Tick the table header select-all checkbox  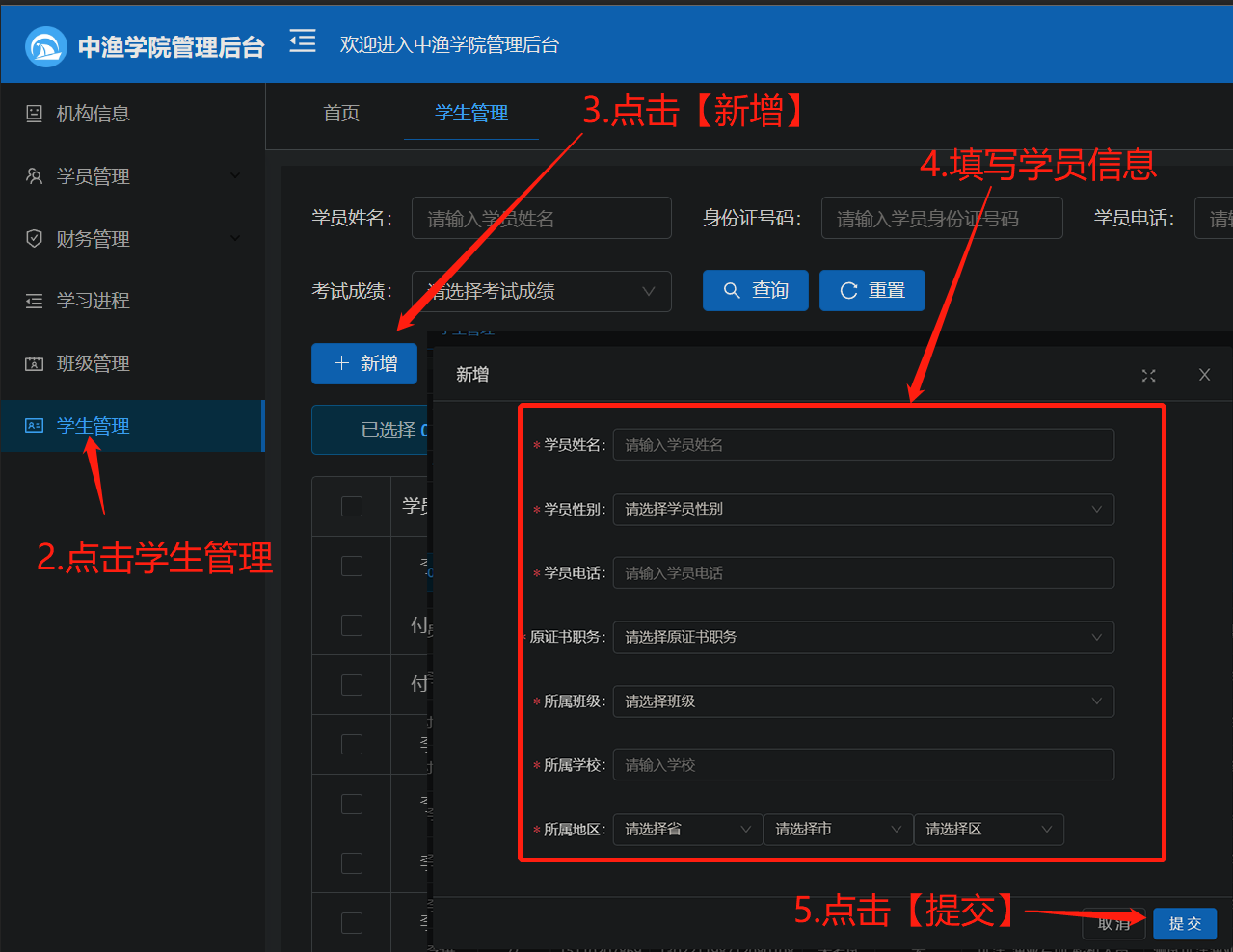(352, 506)
